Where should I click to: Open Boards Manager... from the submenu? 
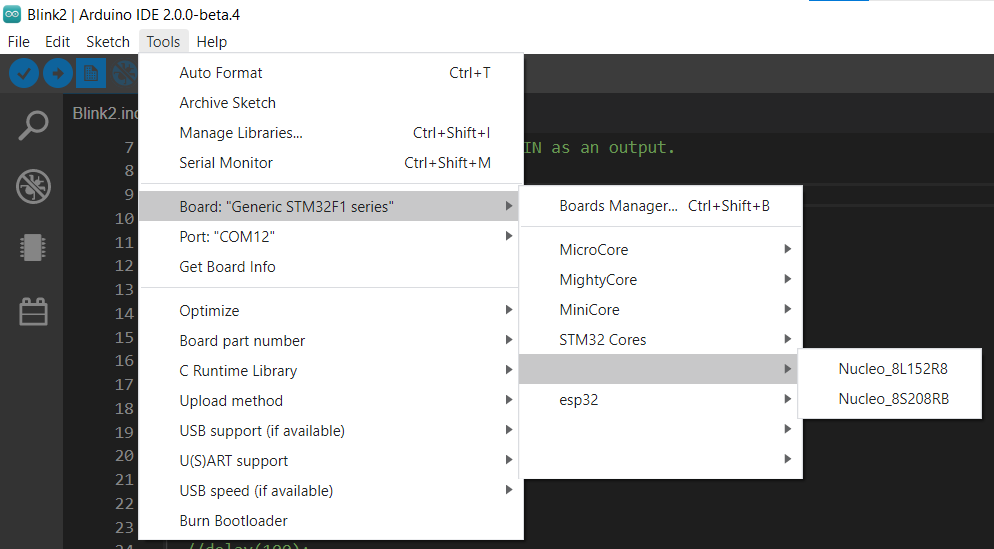click(x=661, y=206)
